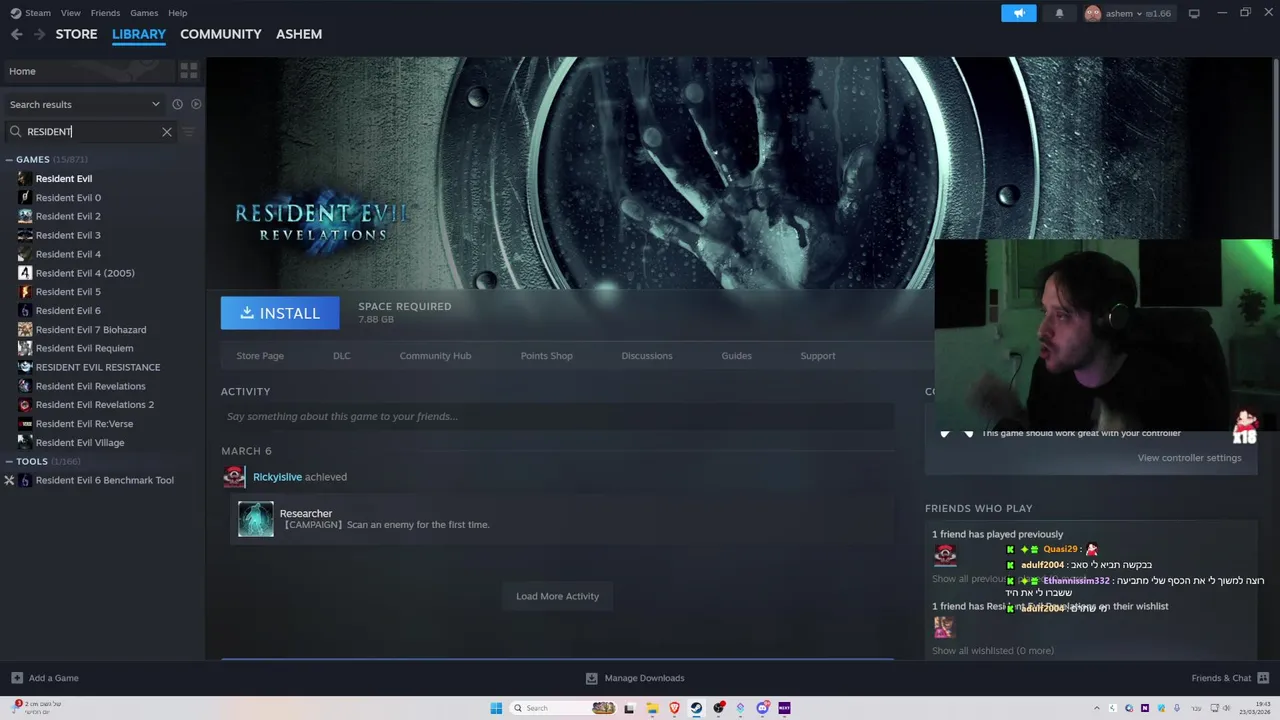The height and width of the screenshot is (720, 1280).
Task: Click the library search field
Action: pyautogui.click(x=90, y=132)
